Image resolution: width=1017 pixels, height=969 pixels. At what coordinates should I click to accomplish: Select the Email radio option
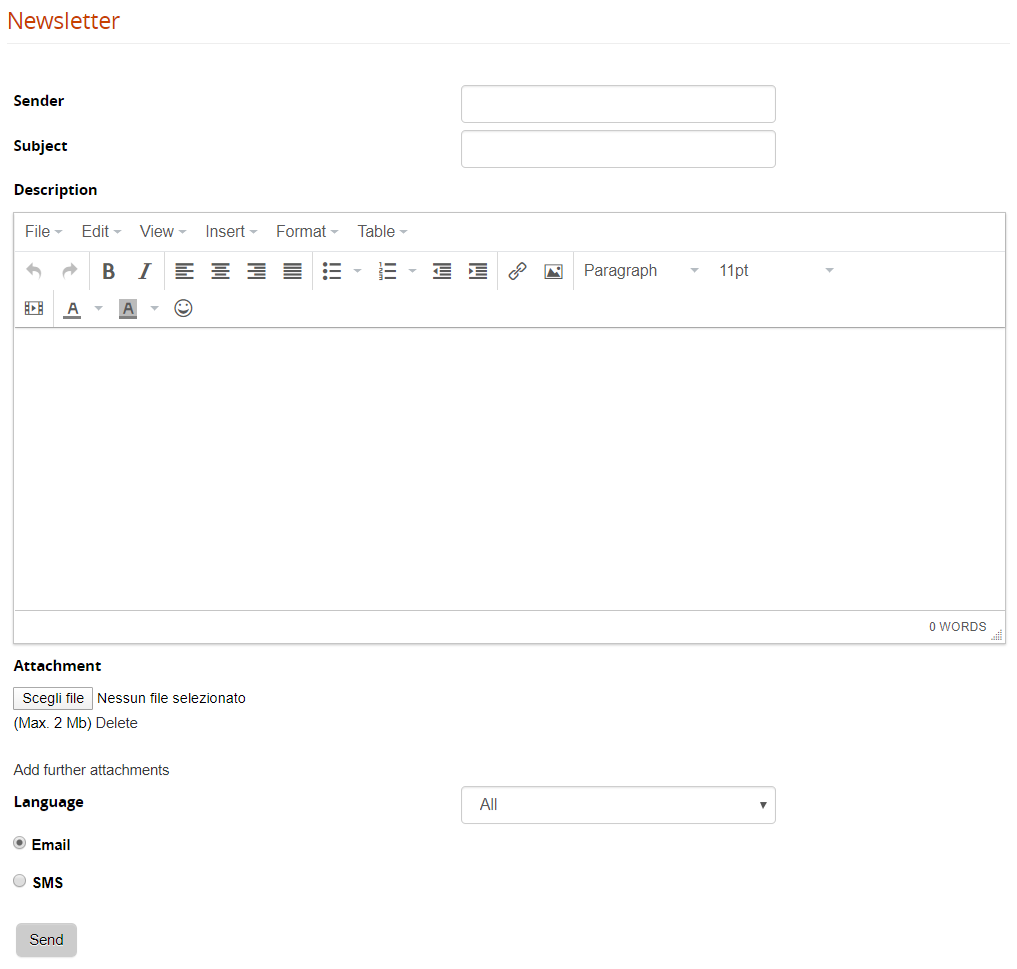tap(20, 843)
